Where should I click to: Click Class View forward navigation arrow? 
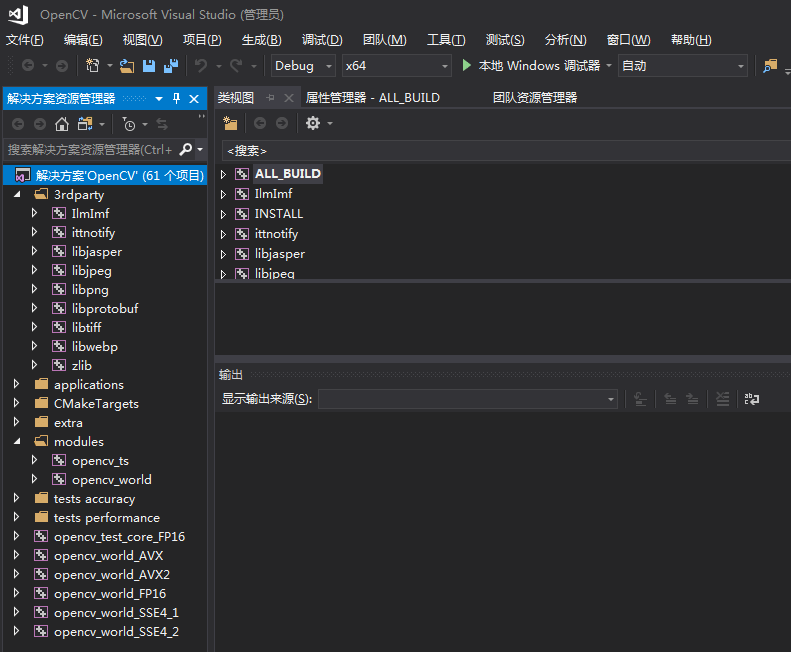click(x=282, y=123)
